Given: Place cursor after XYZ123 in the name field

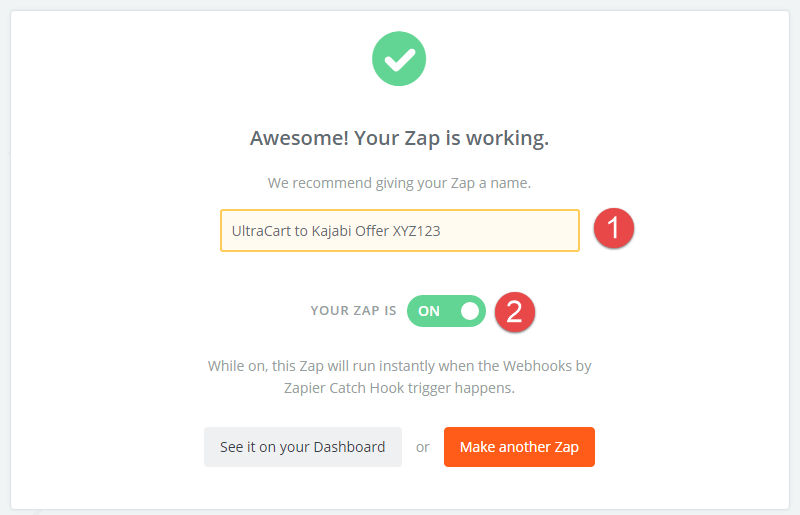Looking at the screenshot, I should (441, 231).
